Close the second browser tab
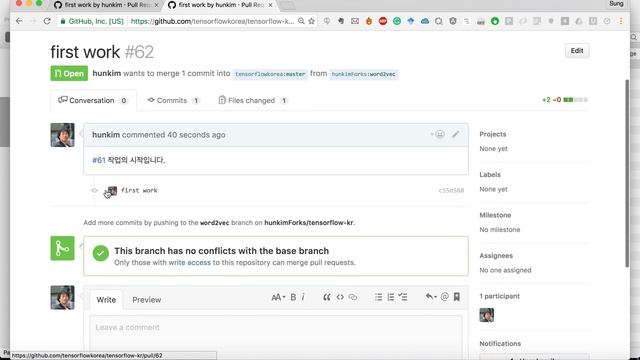The image size is (640, 360). (x=270, y=5)
